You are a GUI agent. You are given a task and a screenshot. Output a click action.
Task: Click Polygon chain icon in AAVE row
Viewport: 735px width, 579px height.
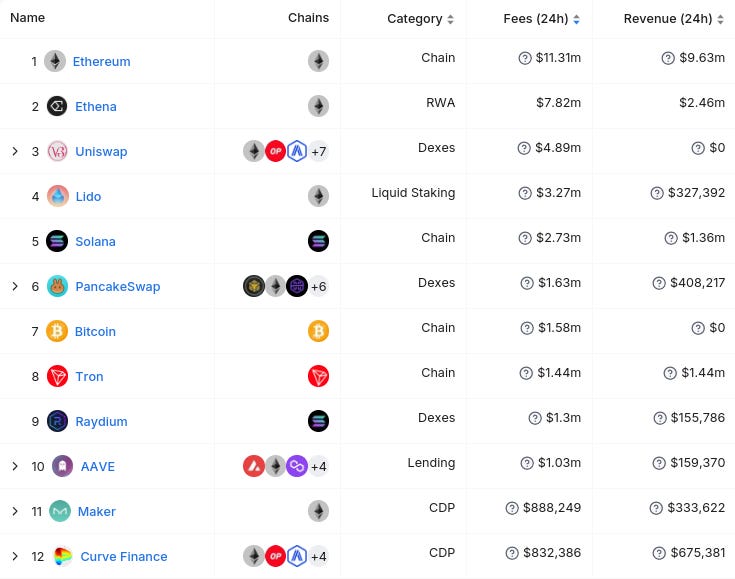click(297, 466)
